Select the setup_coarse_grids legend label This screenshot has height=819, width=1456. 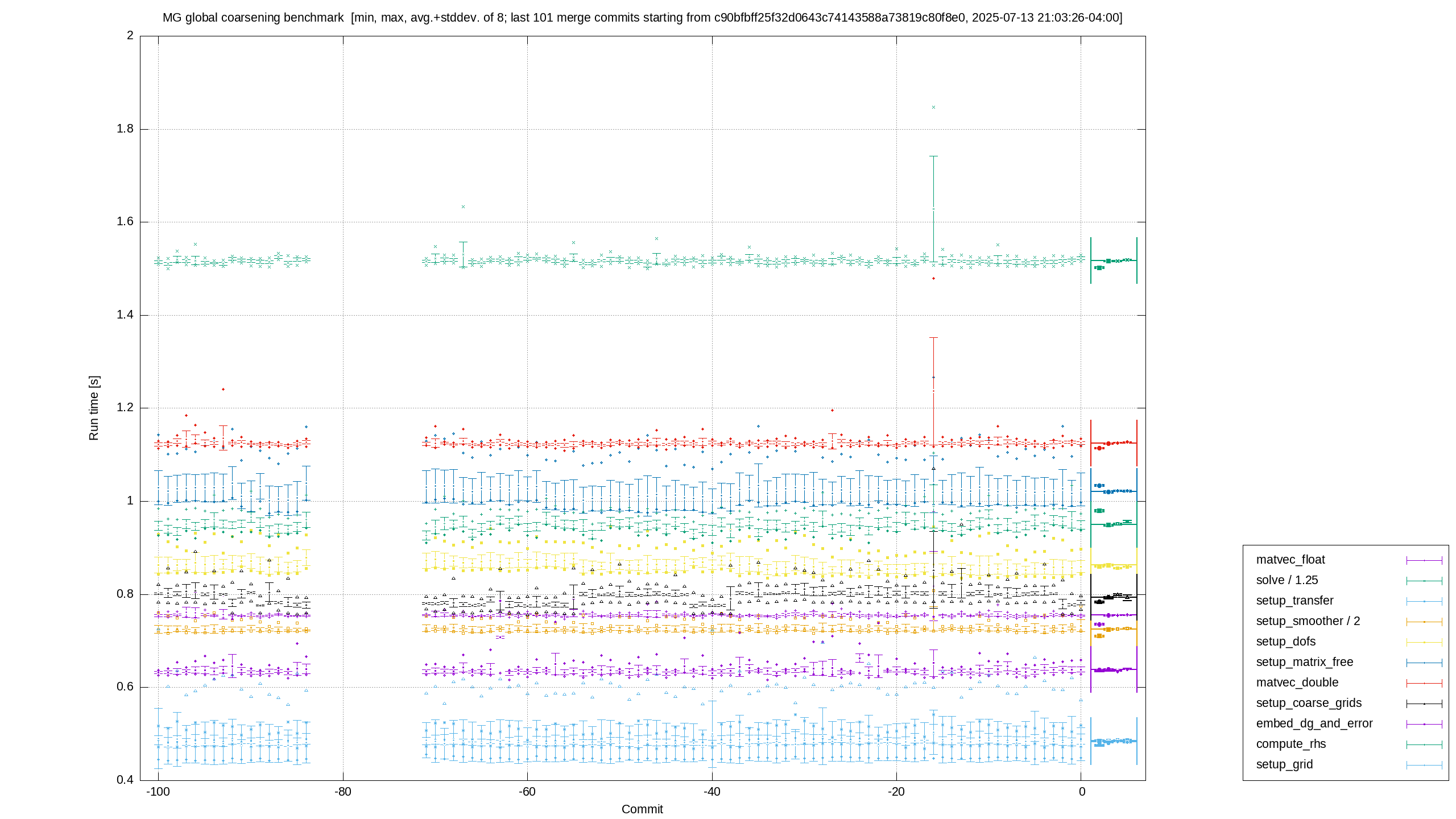1309,703
